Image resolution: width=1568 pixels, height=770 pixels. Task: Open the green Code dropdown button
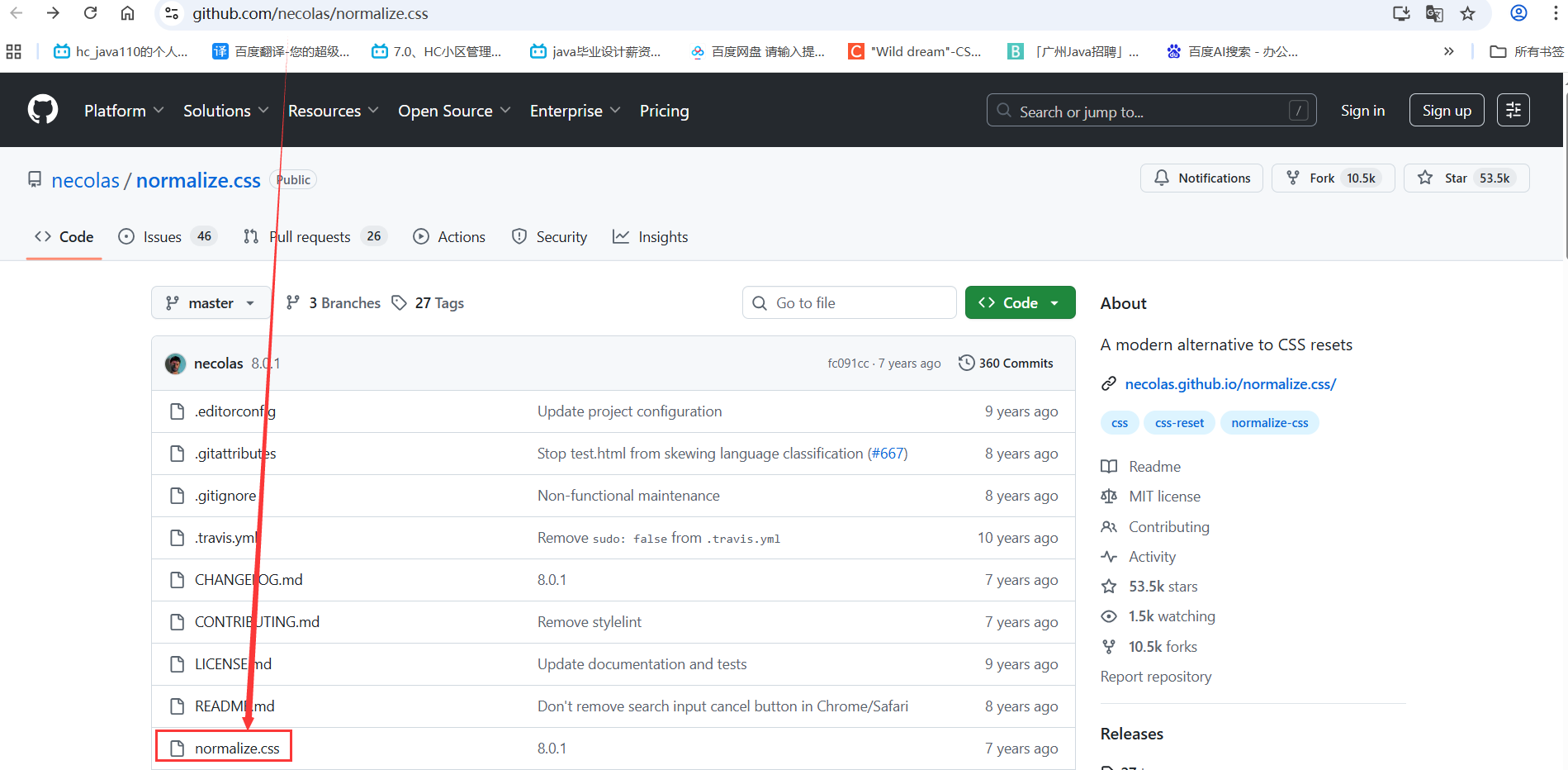point(1020,303)
